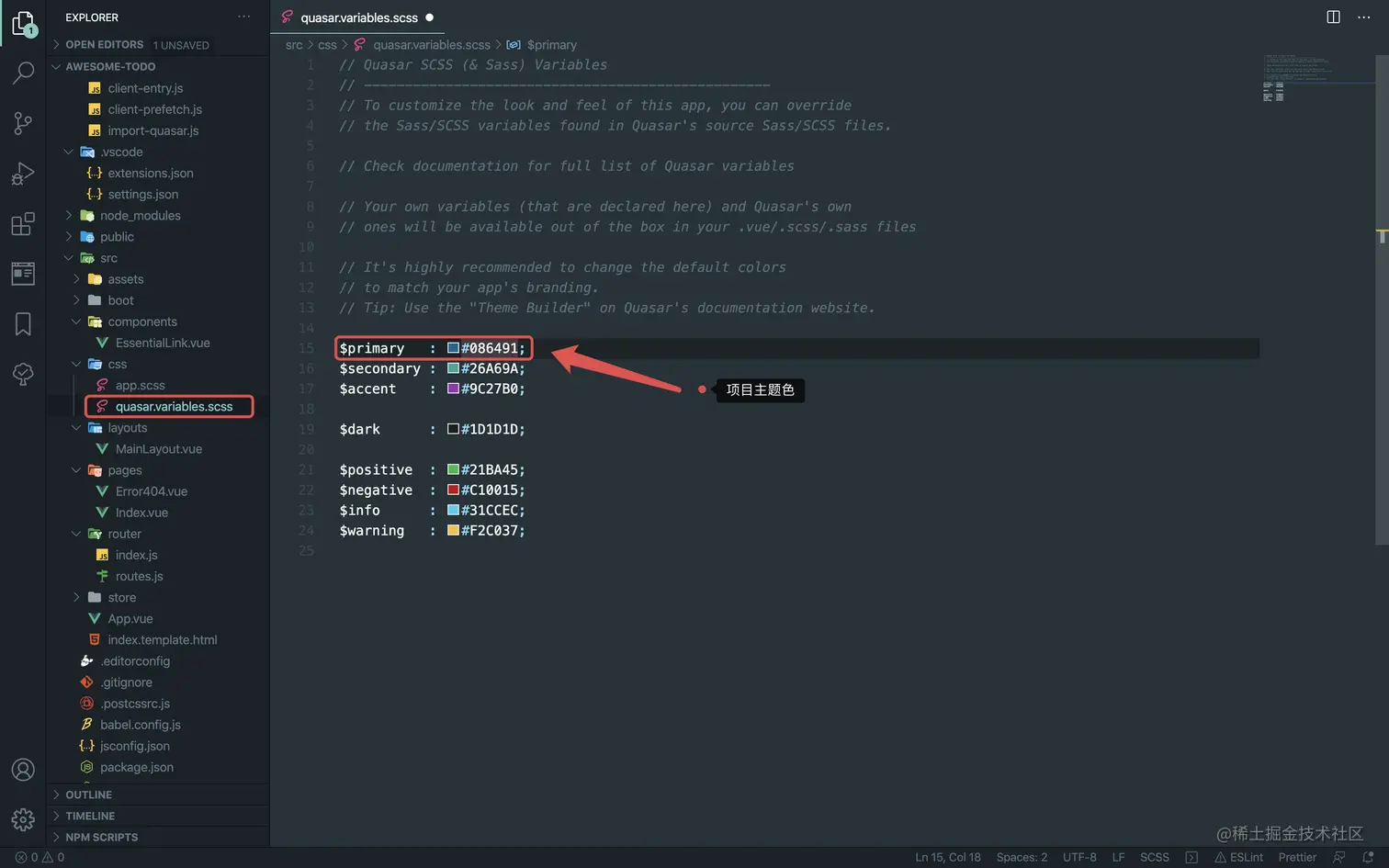Viewport: 1389px width, 868px height.
Task: Open the $positive green color swatch
Action: click(453, 469)
